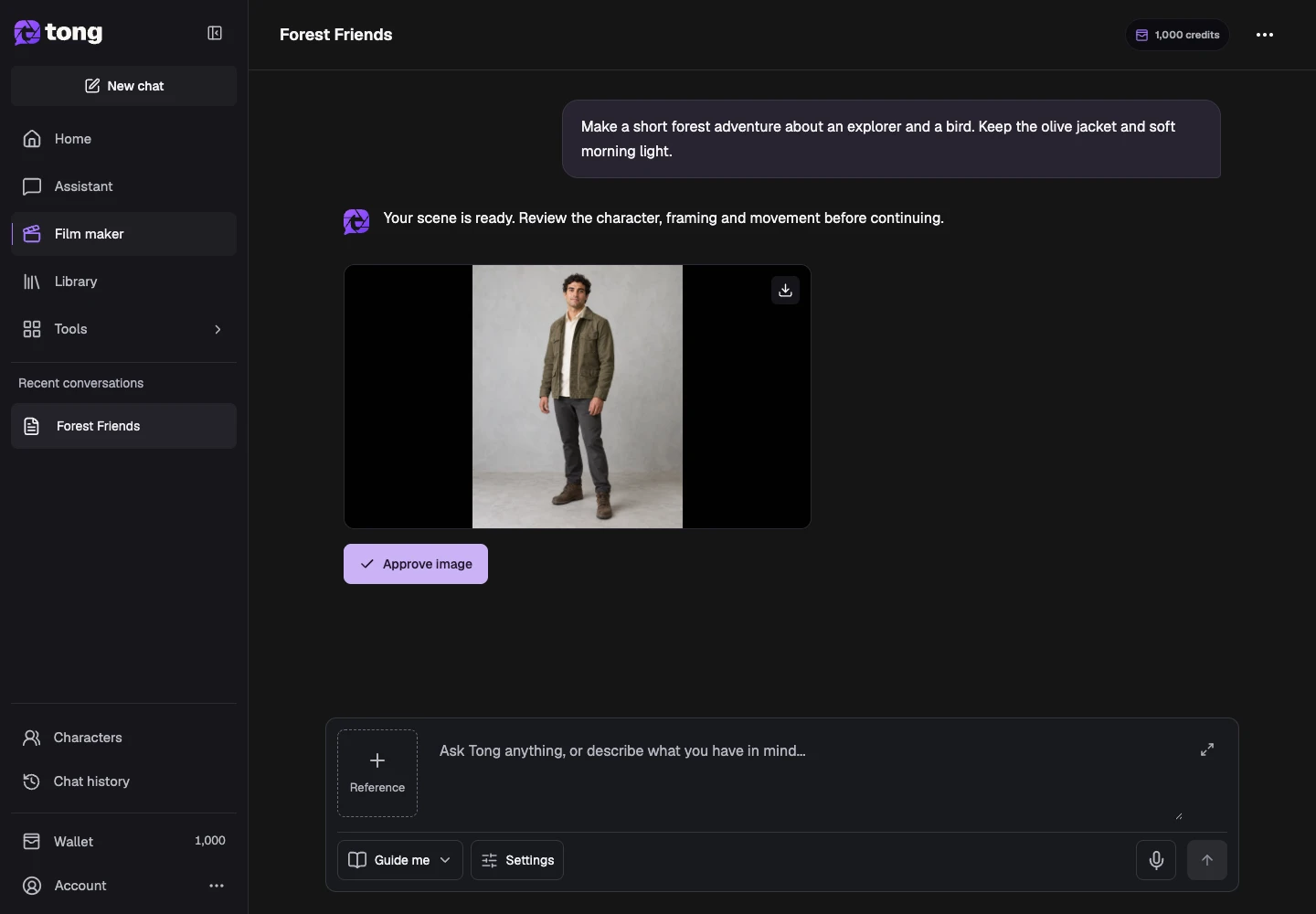Download the generated image

tap(785, 291)
